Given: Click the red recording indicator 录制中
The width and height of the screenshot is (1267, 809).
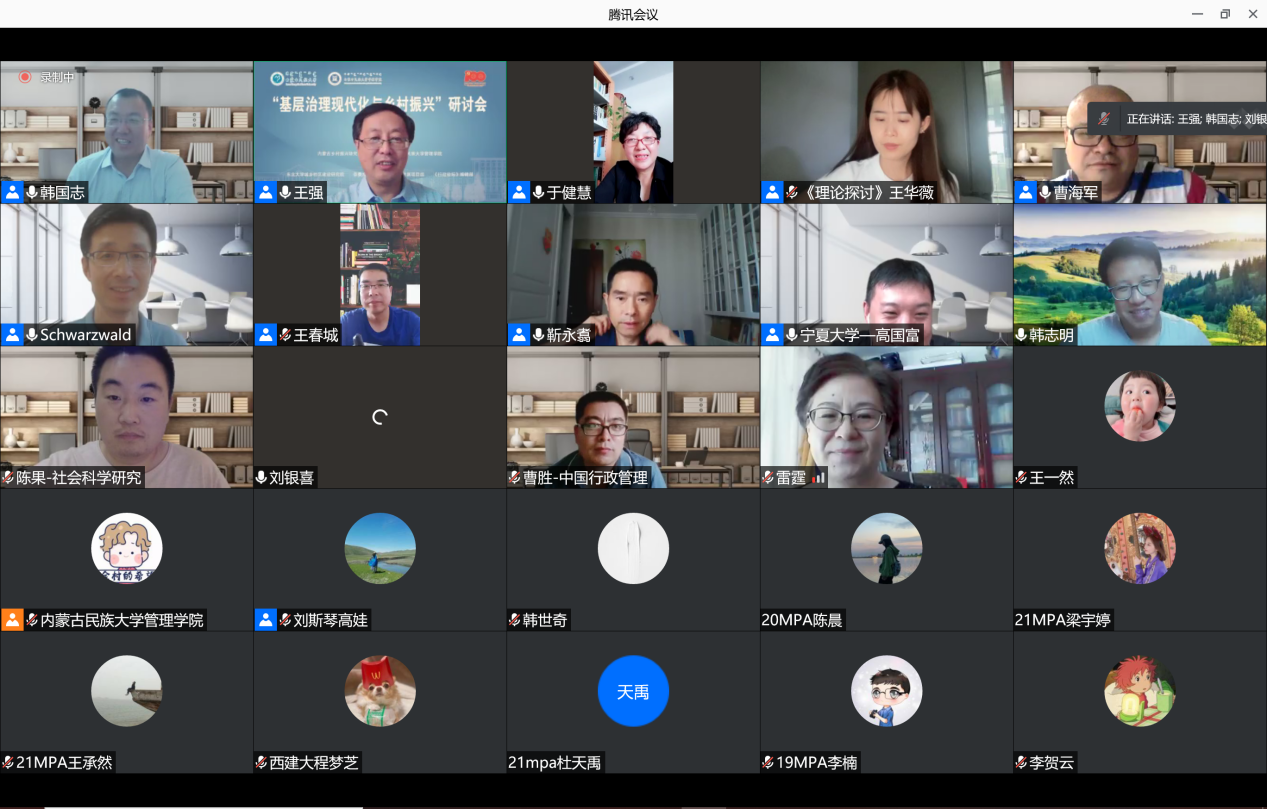Looking at the screenshot, I should coord(25,77).
